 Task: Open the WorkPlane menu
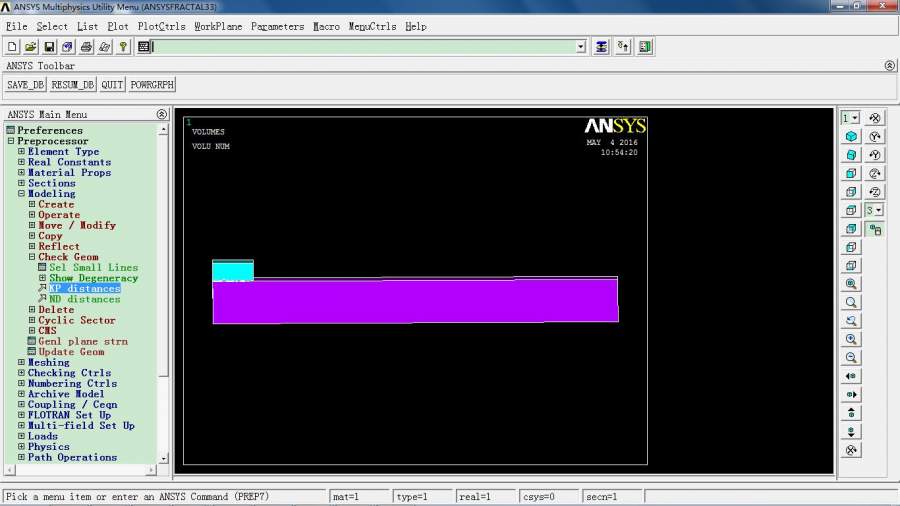(218, 26)
